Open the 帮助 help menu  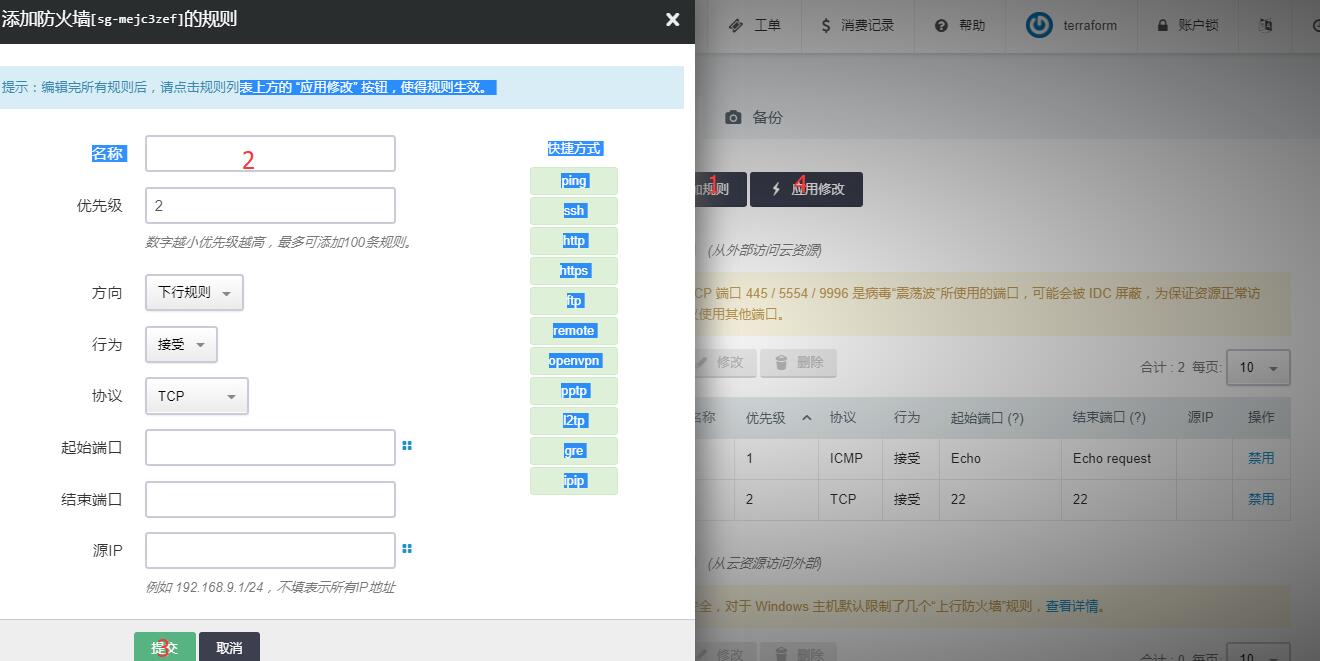pos(960,26)
